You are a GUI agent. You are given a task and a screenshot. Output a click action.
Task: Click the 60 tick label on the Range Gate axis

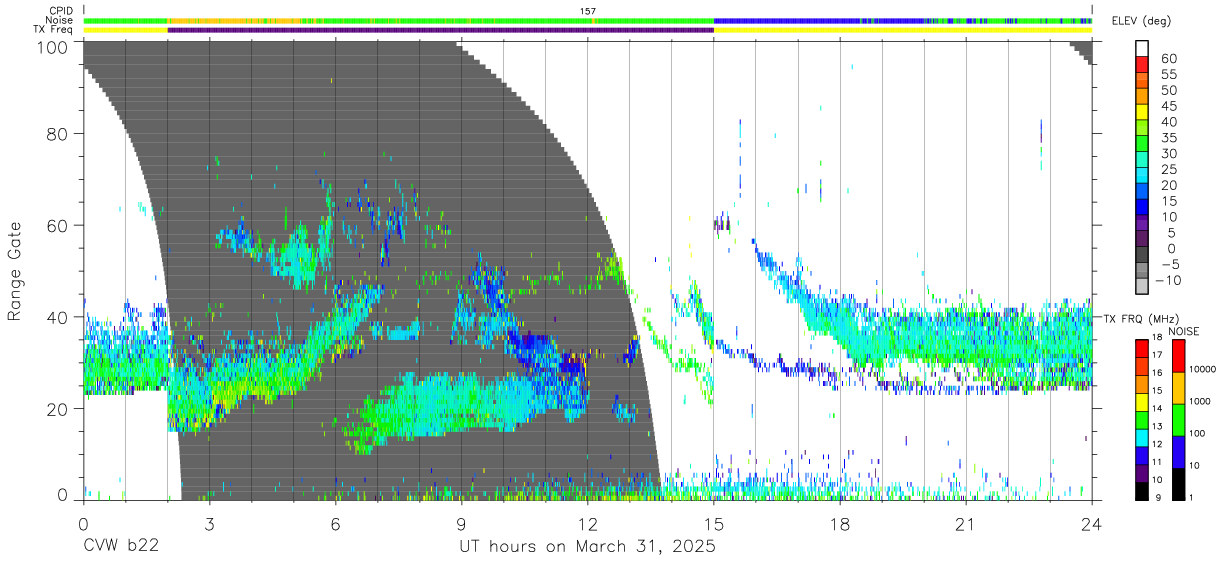tap(59, 226)
